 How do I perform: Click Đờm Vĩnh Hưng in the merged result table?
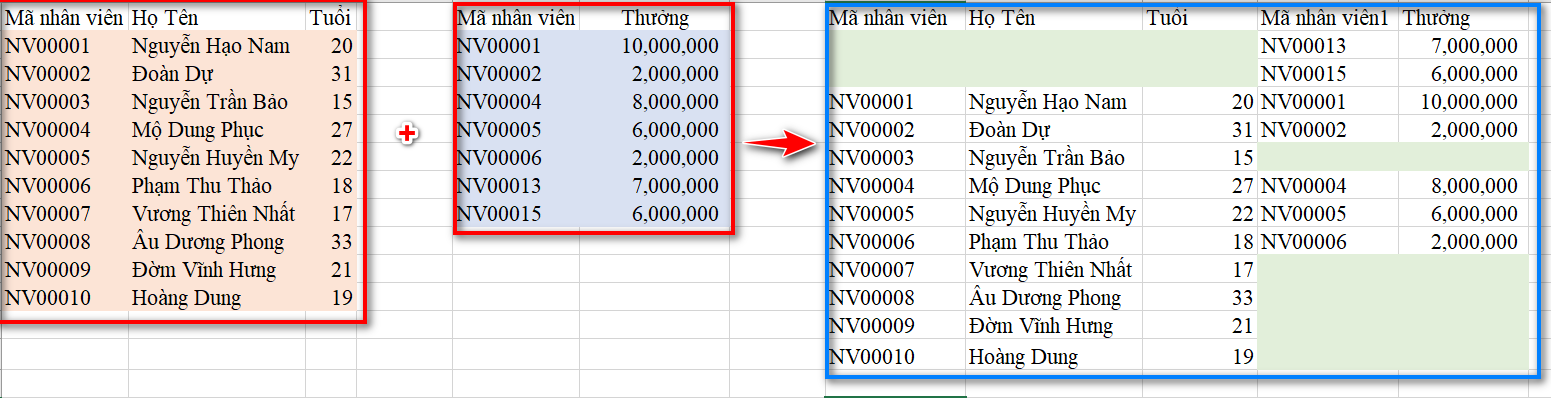click(1041, 326)
